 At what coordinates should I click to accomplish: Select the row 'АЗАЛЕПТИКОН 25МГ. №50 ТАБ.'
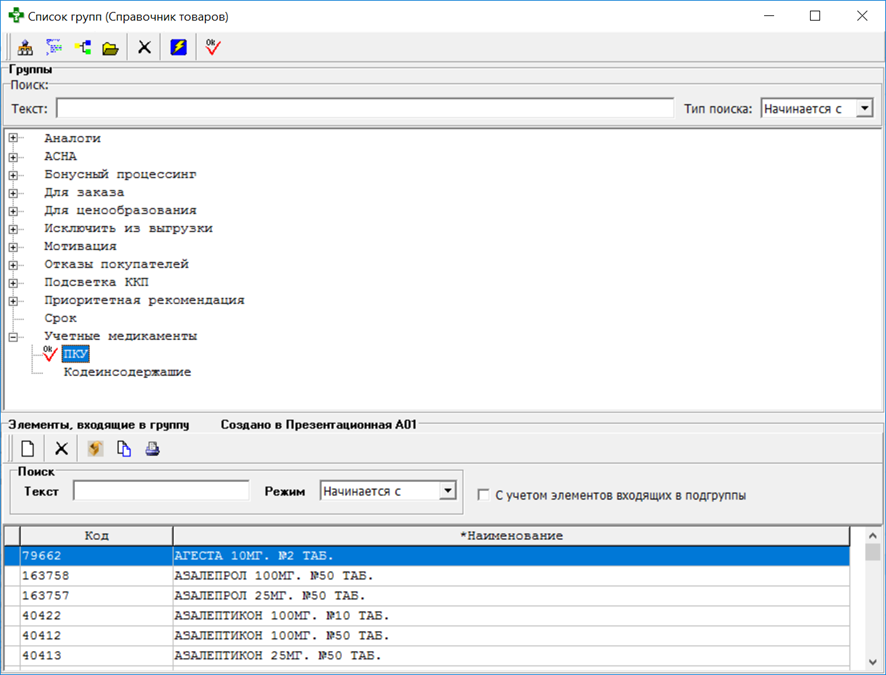427,655
